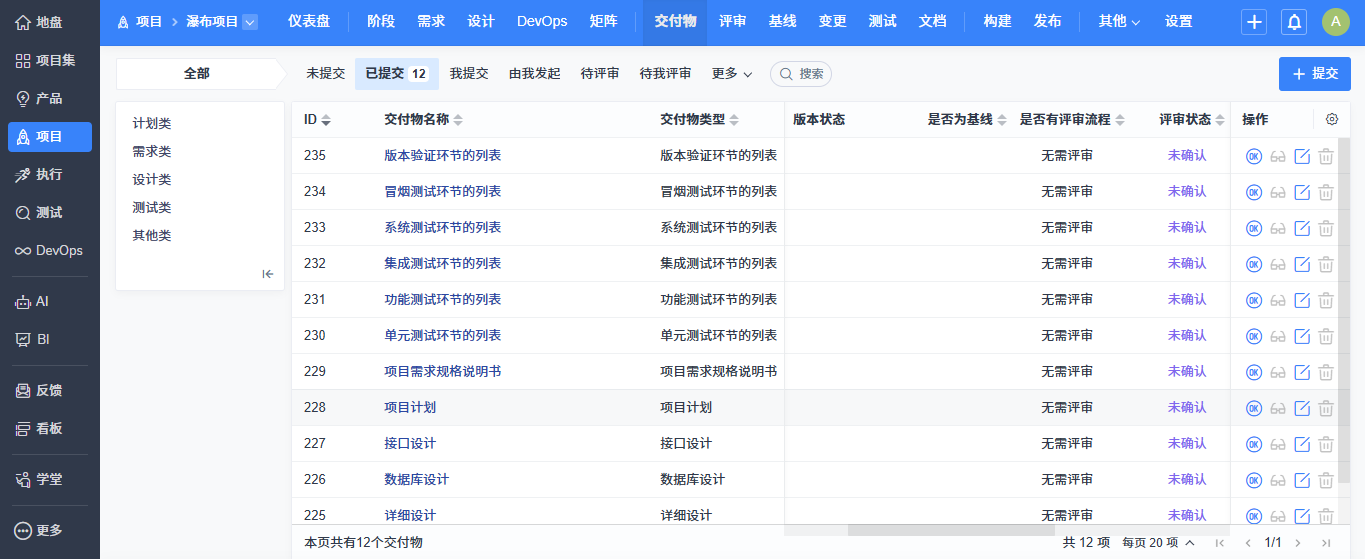Open 看板 in the left sidebar
1365x559 pixels.
coord(49,428)
